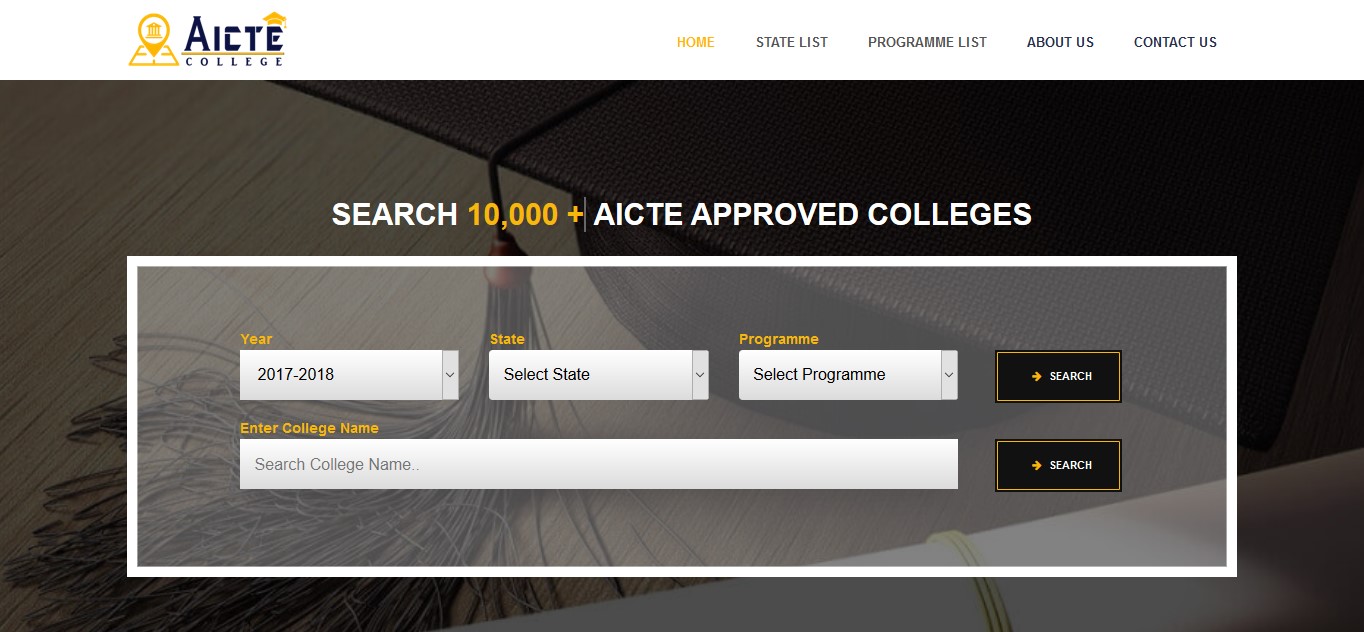Open the About Us page
The width and height of the screenshot is (1364, 632).
[x=1060, y=42]
